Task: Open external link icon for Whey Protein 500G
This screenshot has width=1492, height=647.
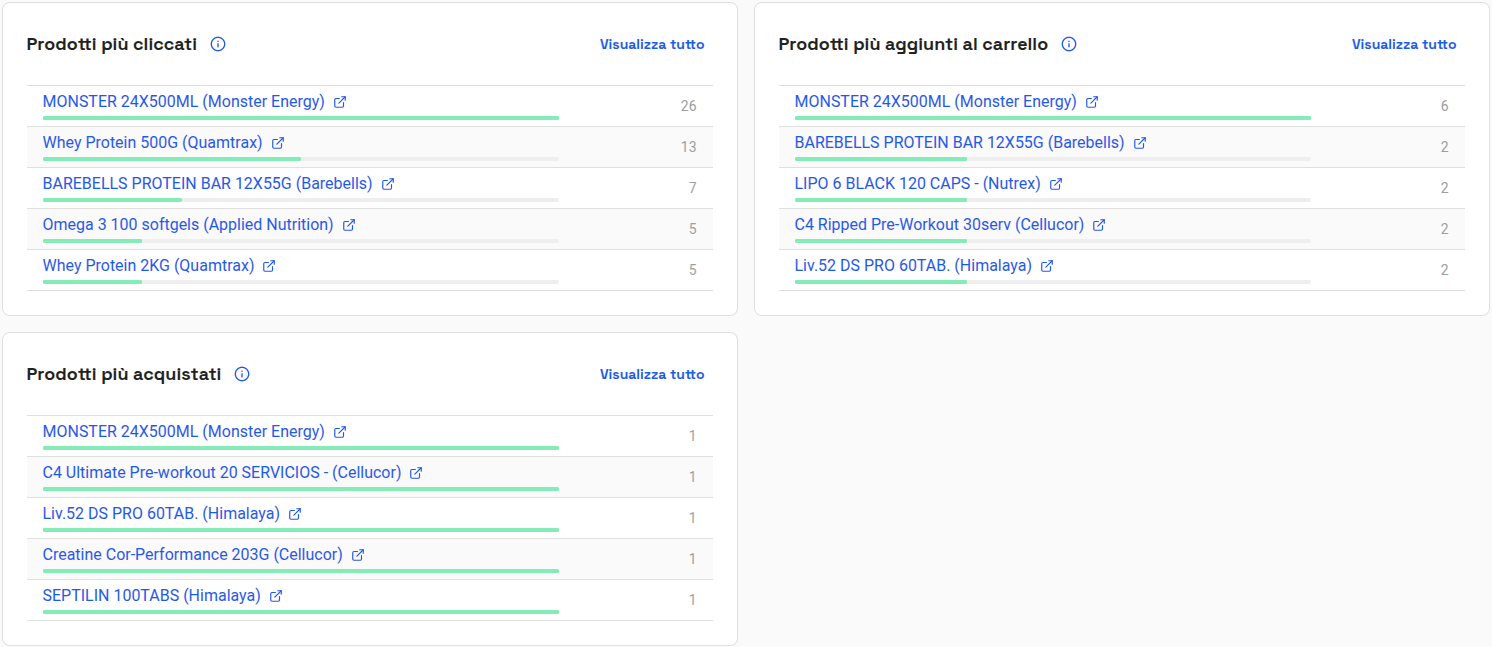Action: (x=278, y=143)
